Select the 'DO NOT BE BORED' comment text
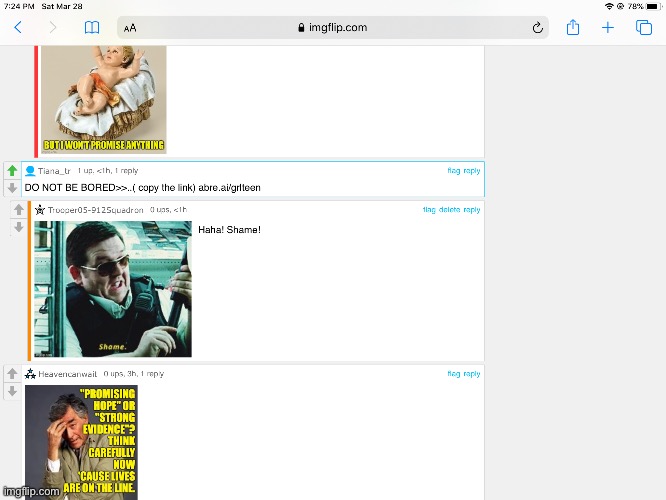 tap(143, 188)
